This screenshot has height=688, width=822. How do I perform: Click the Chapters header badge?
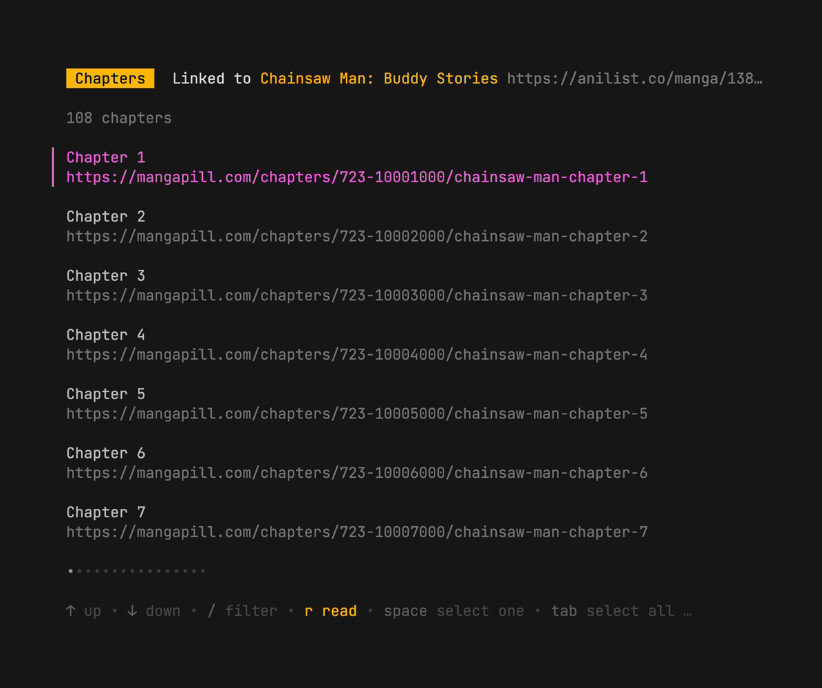click(110, 78)
